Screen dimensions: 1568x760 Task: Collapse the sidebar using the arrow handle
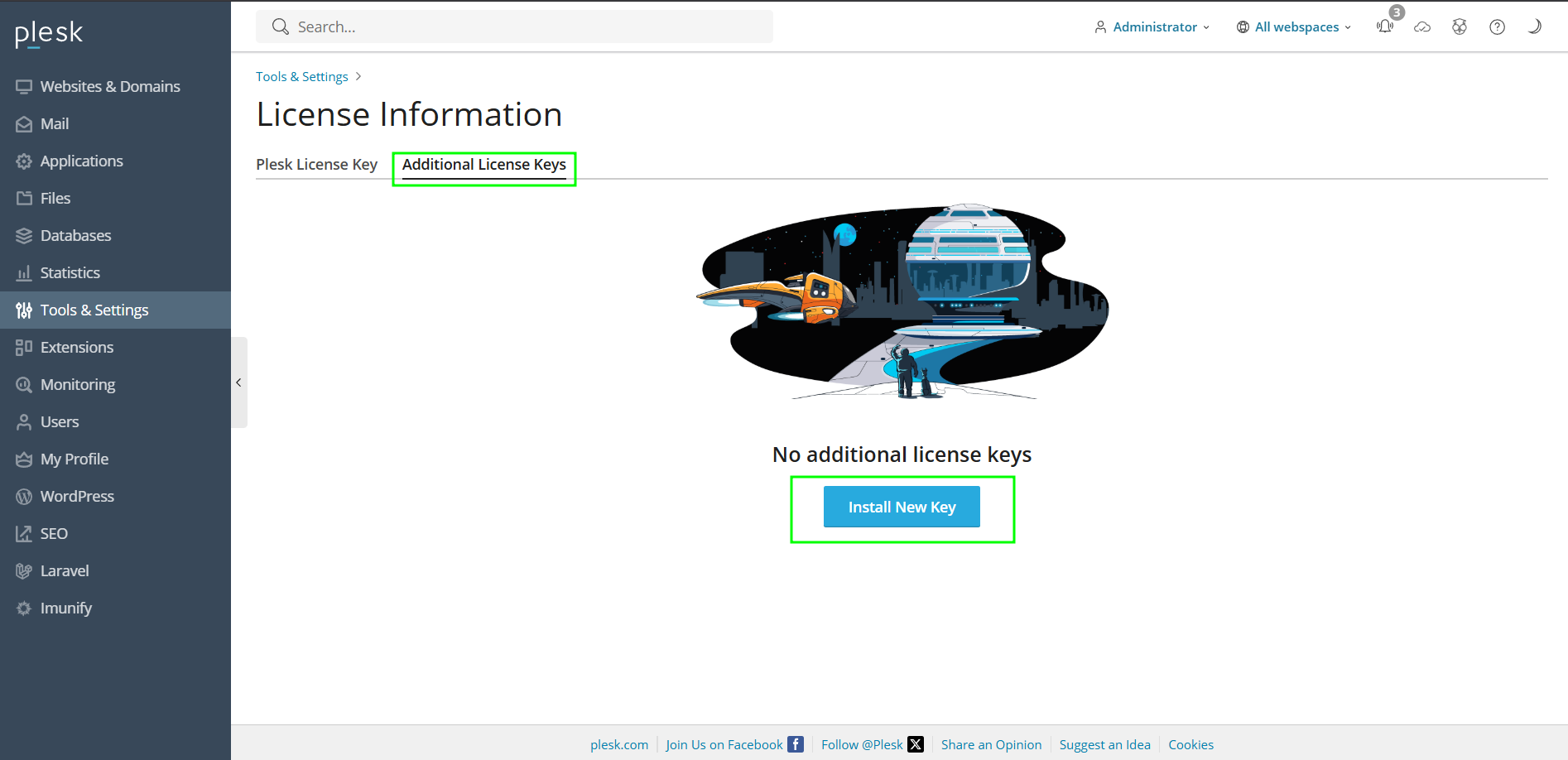pos(238,382)
